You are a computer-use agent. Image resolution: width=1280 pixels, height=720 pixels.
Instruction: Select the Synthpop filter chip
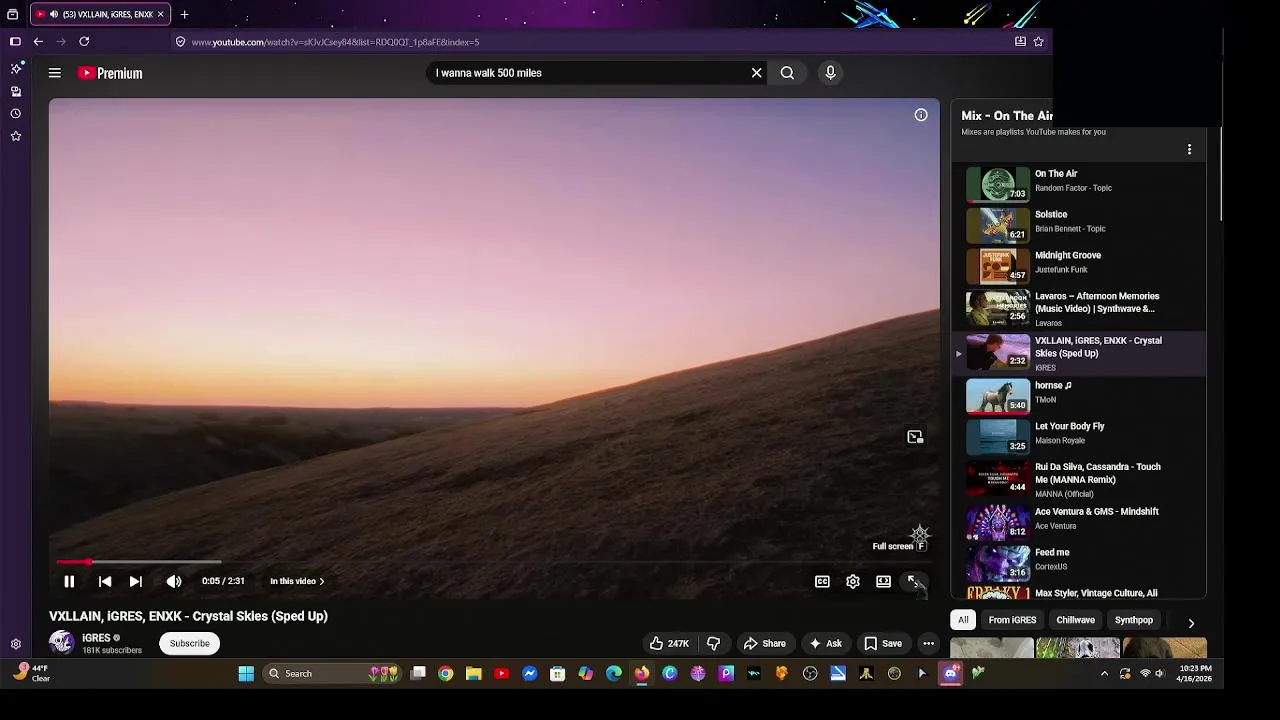point(1134,620)
